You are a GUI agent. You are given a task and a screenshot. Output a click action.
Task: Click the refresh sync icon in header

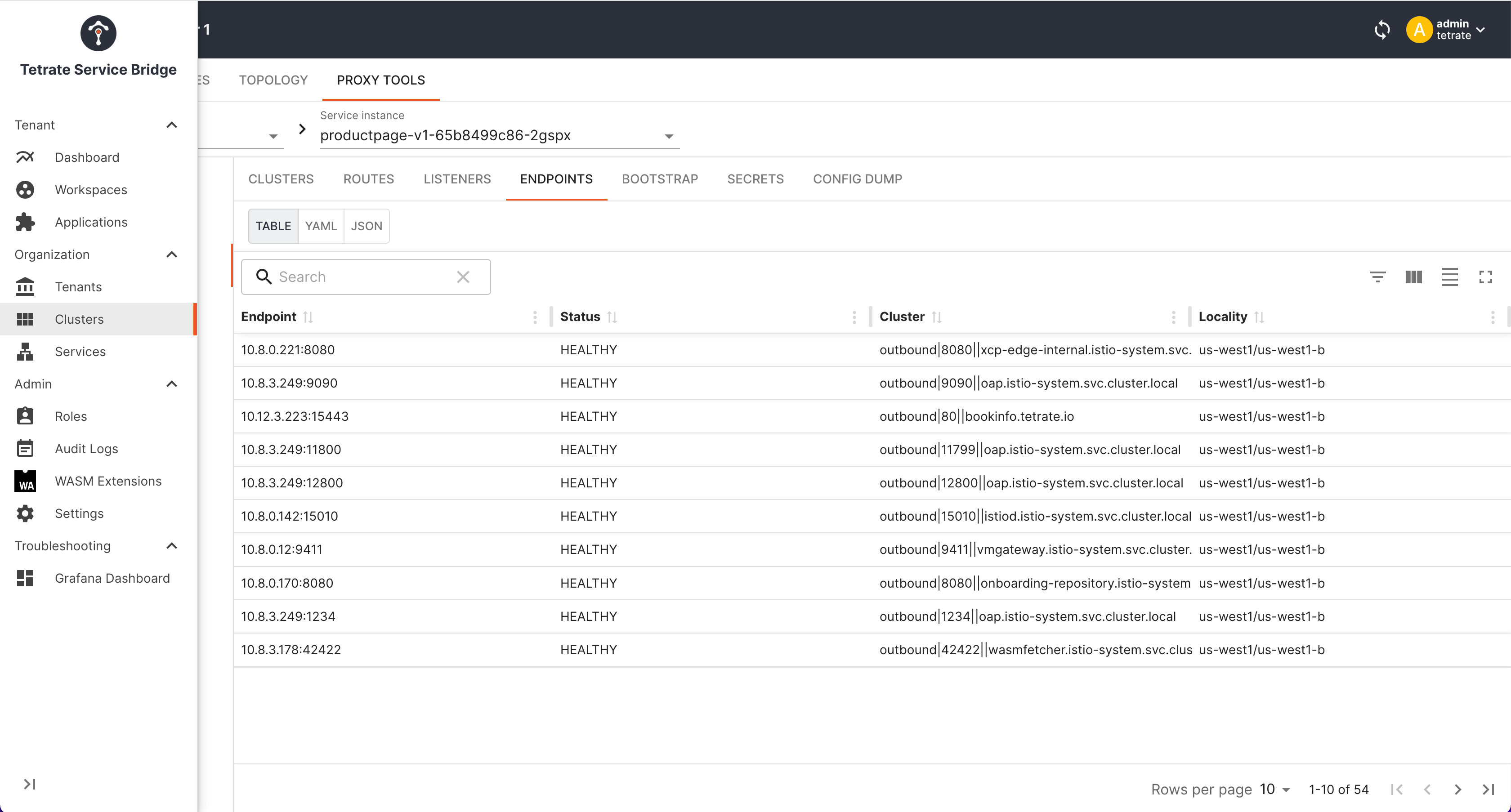[x=1382, y=29]
